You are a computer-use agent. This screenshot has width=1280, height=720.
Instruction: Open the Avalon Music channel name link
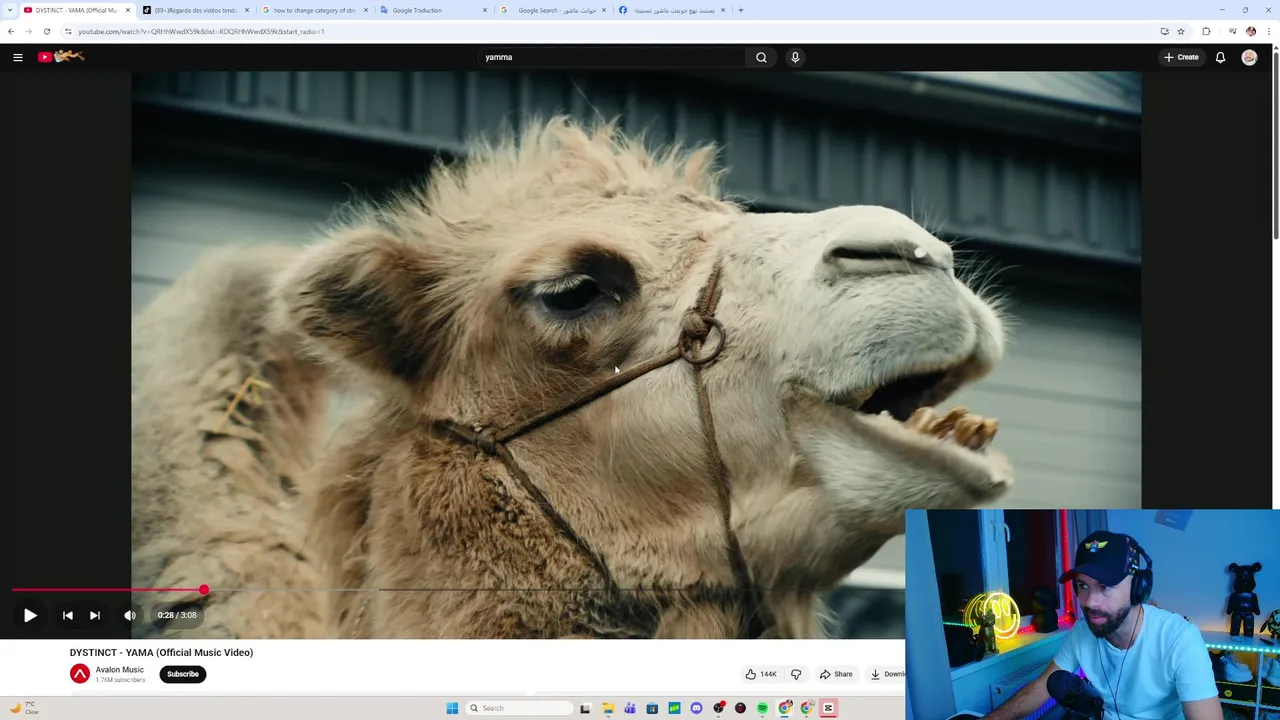(x=120, y=669)
